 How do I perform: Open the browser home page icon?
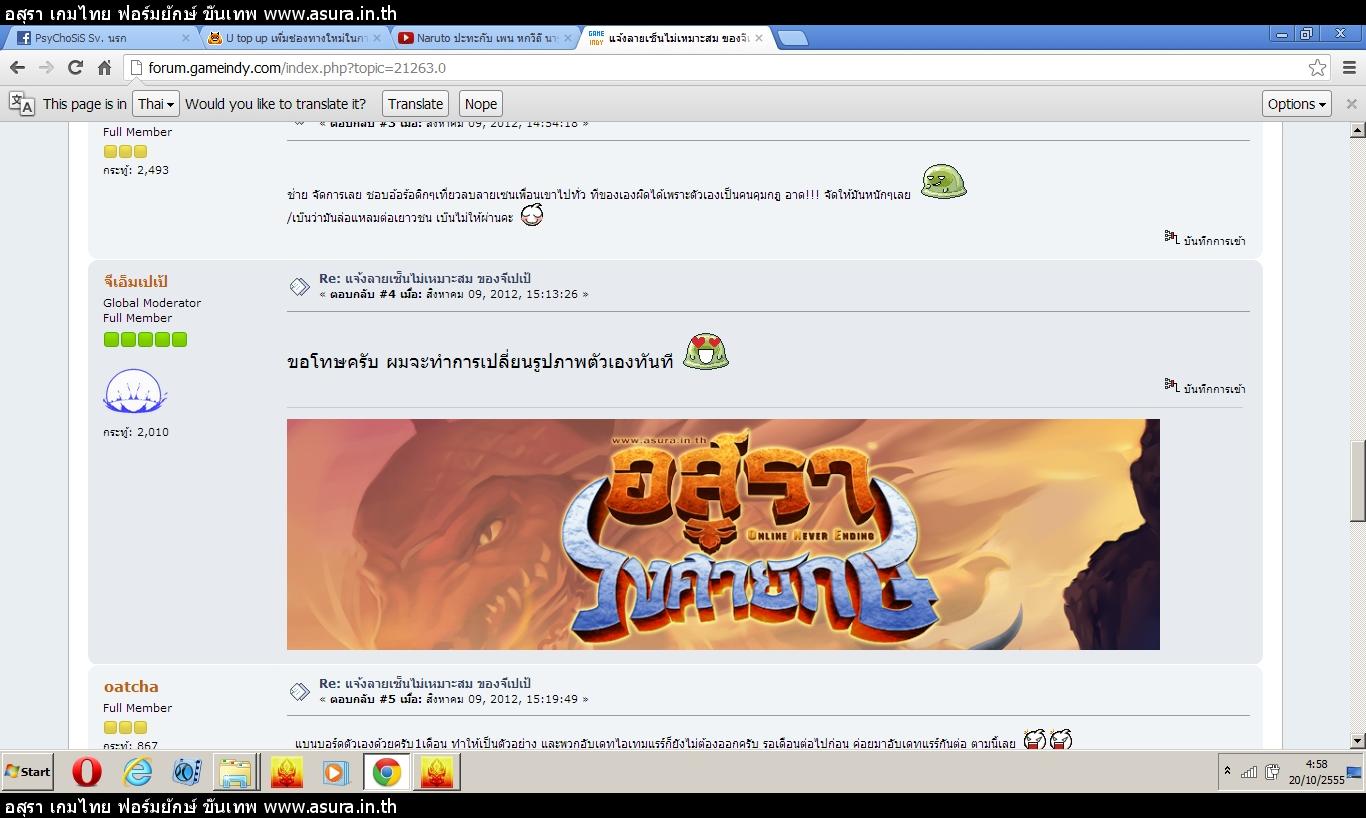pyautogui.click(x=104, y=68)
